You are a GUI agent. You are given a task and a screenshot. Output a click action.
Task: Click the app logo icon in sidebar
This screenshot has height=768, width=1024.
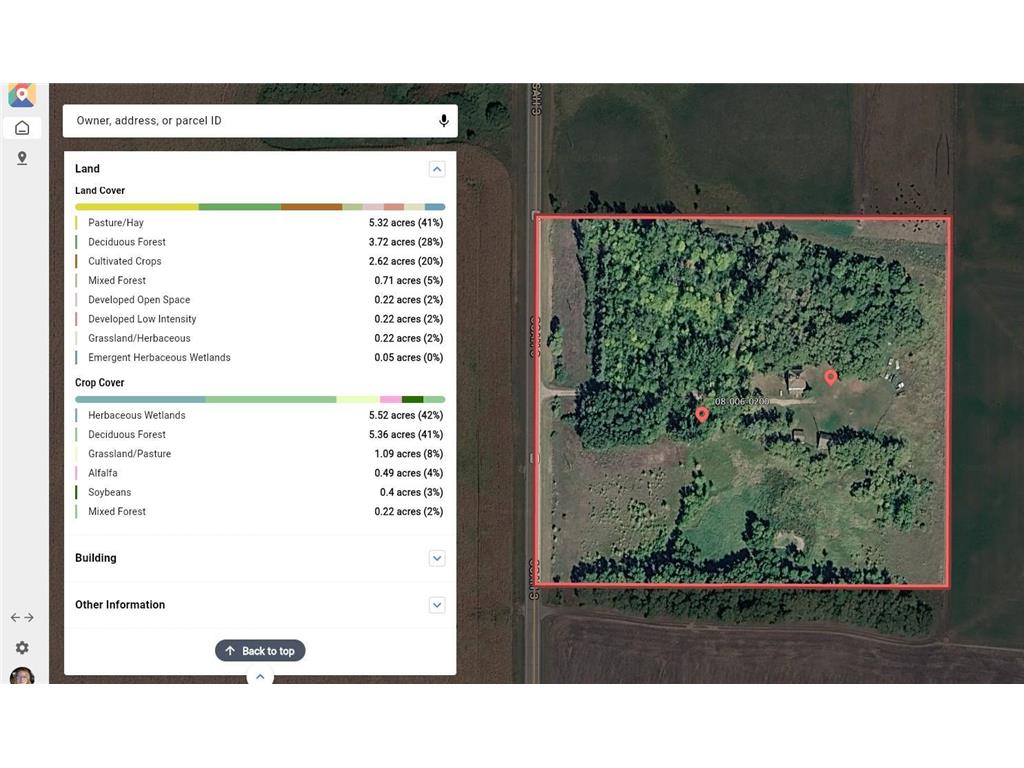click(x=22, y=95)
